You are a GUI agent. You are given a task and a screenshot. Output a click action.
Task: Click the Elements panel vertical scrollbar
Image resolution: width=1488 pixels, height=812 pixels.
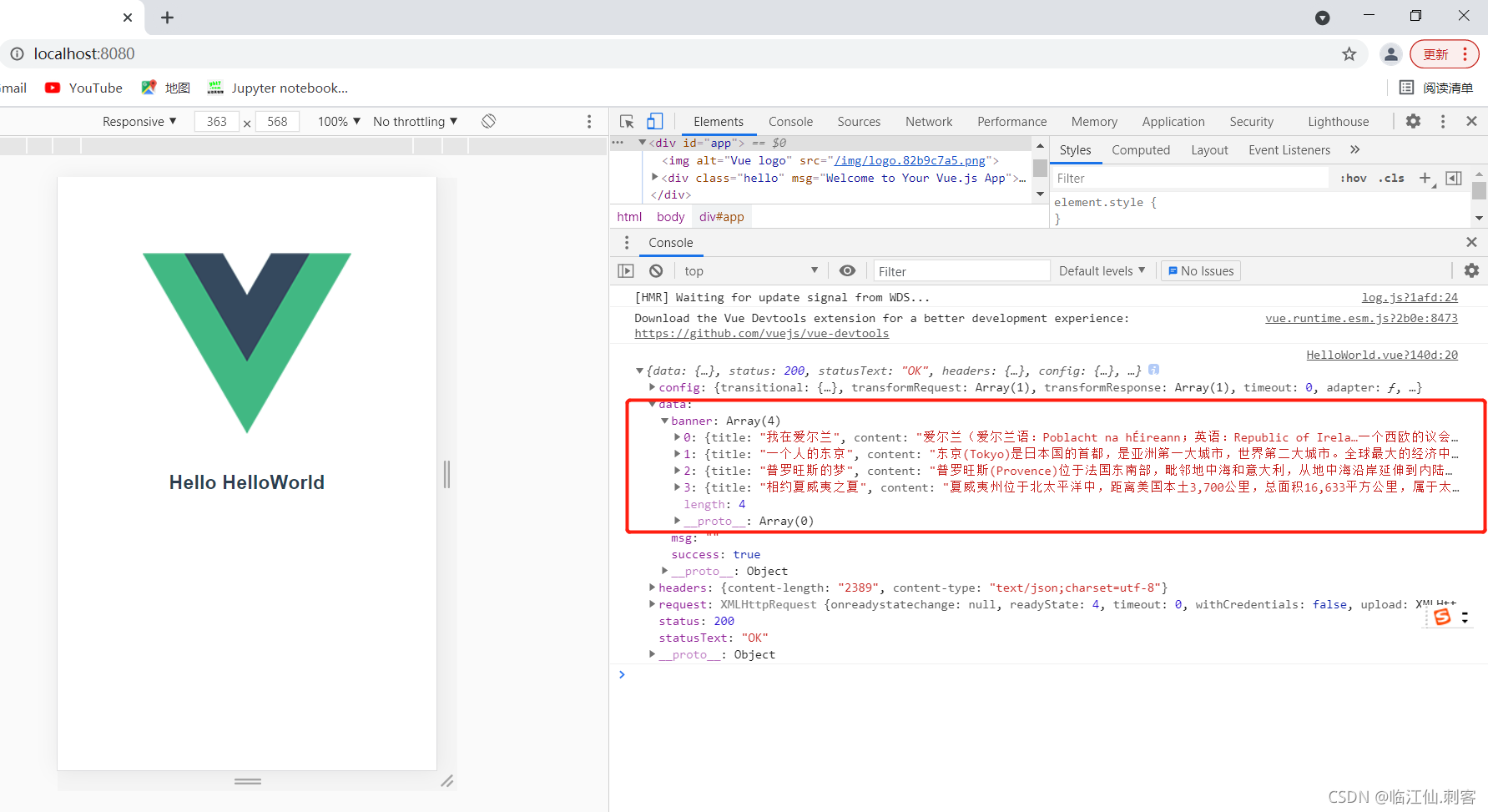1040,170
